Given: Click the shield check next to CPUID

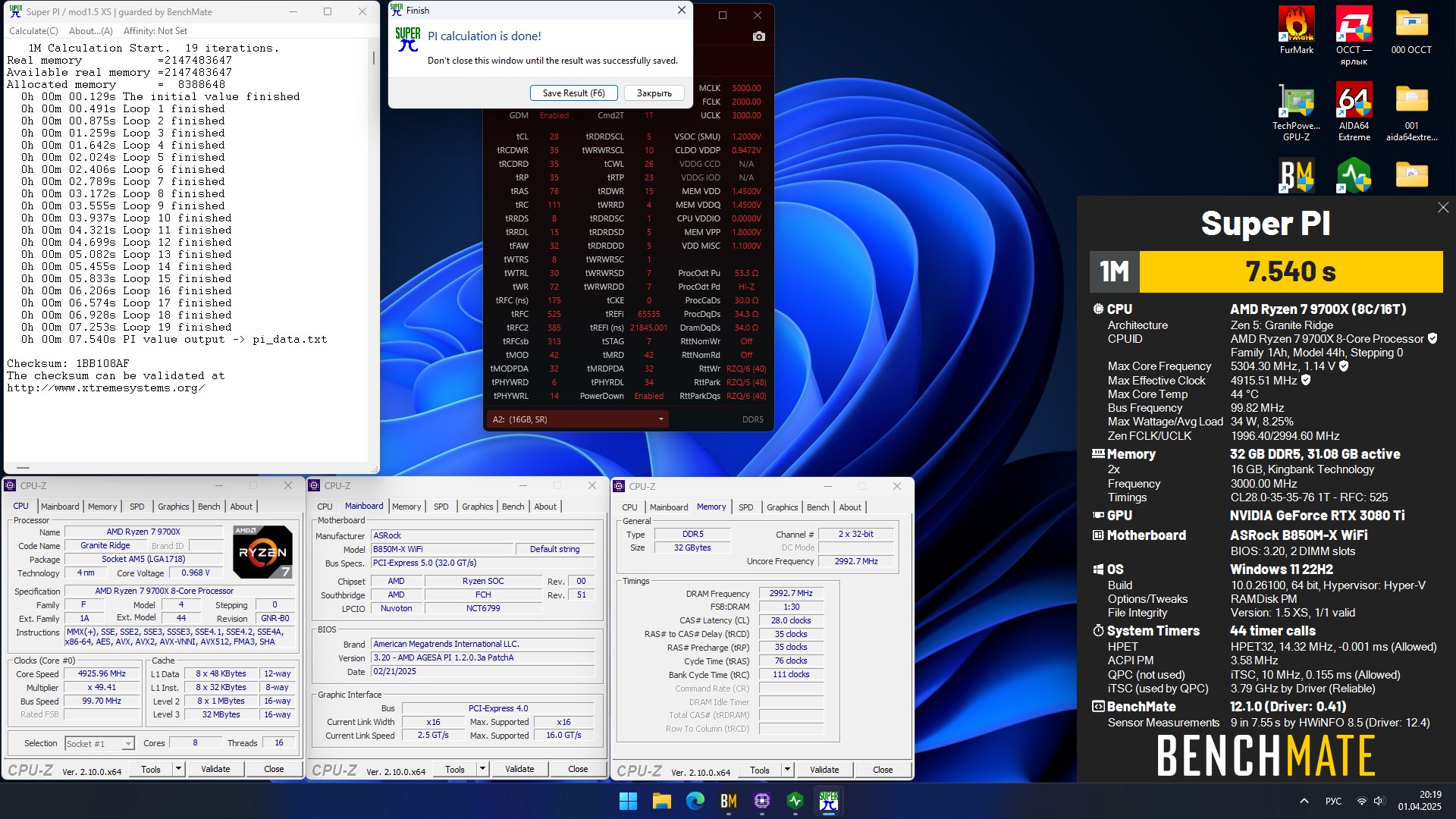Looking at the screenshot, I should click(1432, 338).
